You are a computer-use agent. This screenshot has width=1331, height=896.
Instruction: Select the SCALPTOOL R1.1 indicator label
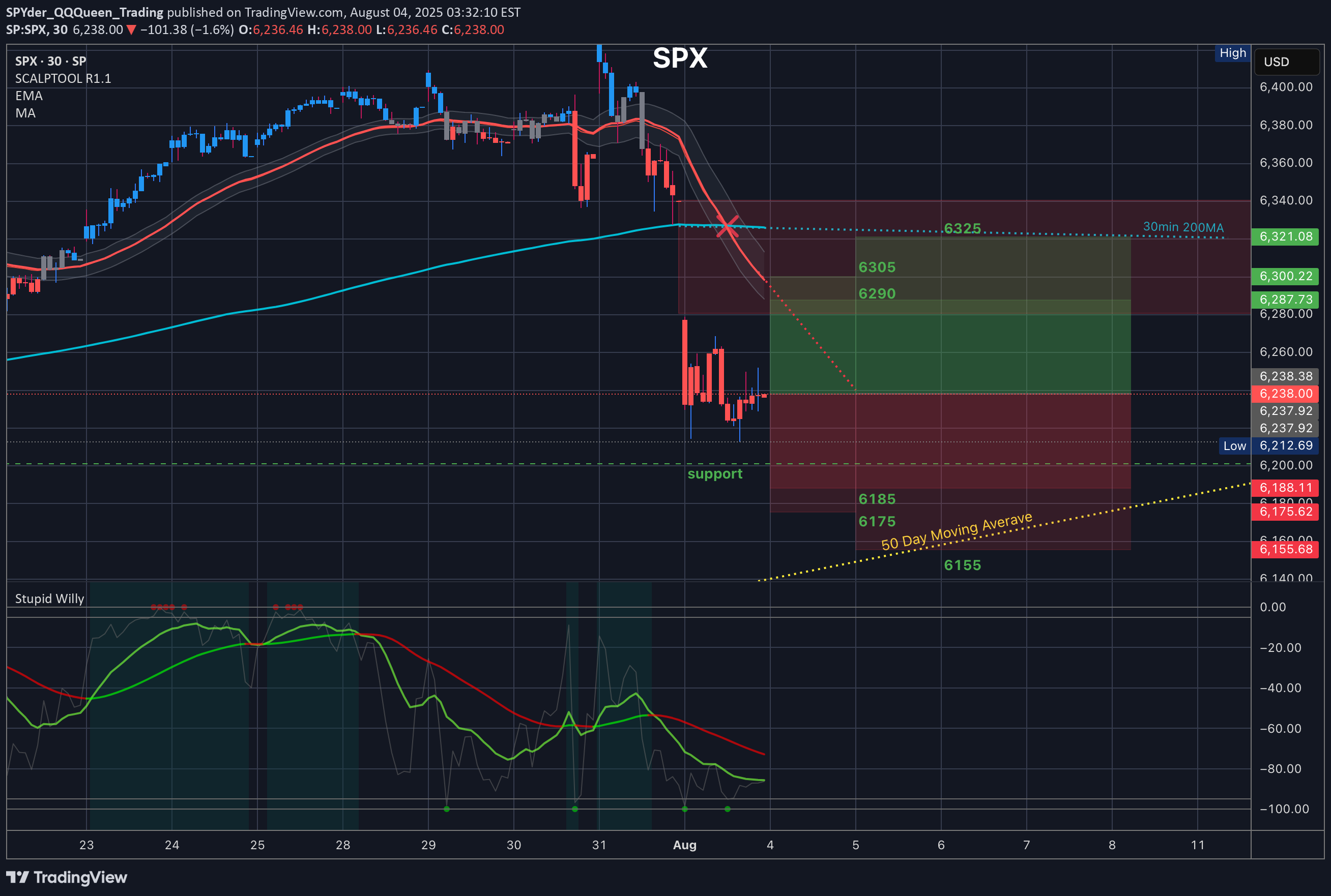click(x=63, y=78)
